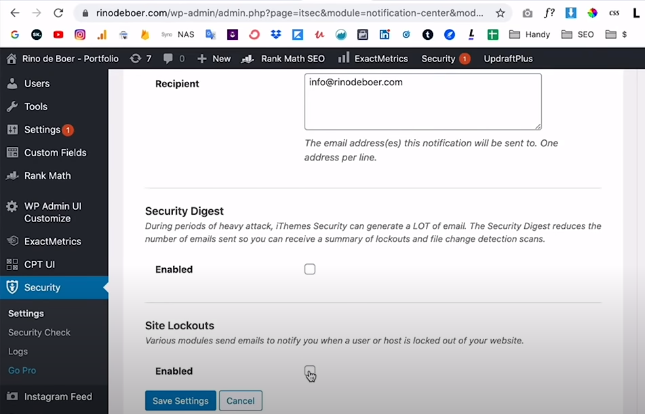The height and width of the screenshot is (414, 645).
Task: Open the + New admin bar dropdown
Action: [x=214, y=59]
